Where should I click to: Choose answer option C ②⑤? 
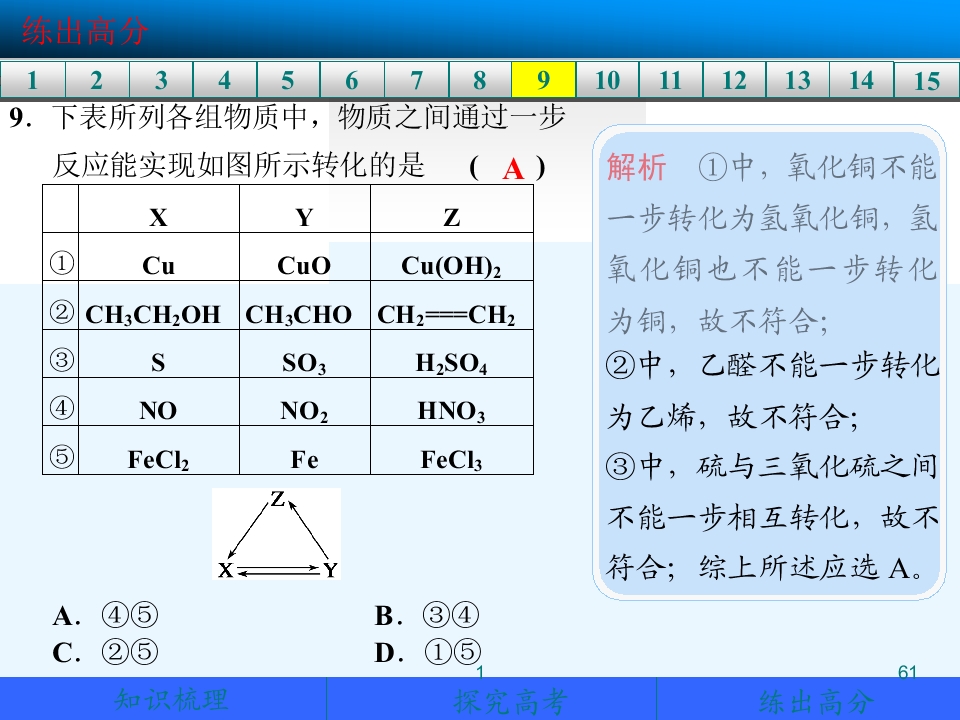tap(105, 652)
